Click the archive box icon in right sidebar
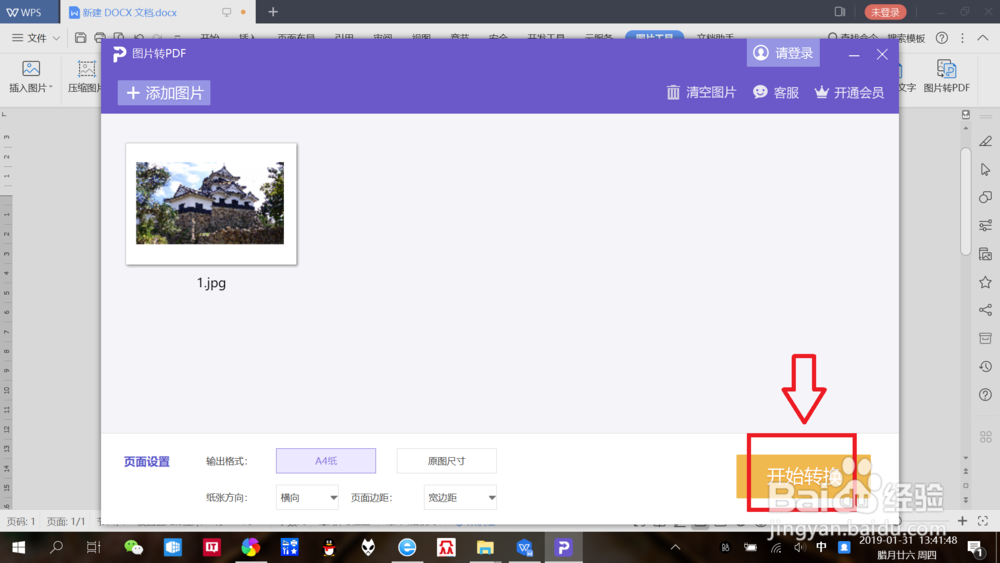The image size is (1000, 563). (x=985, y=338)
